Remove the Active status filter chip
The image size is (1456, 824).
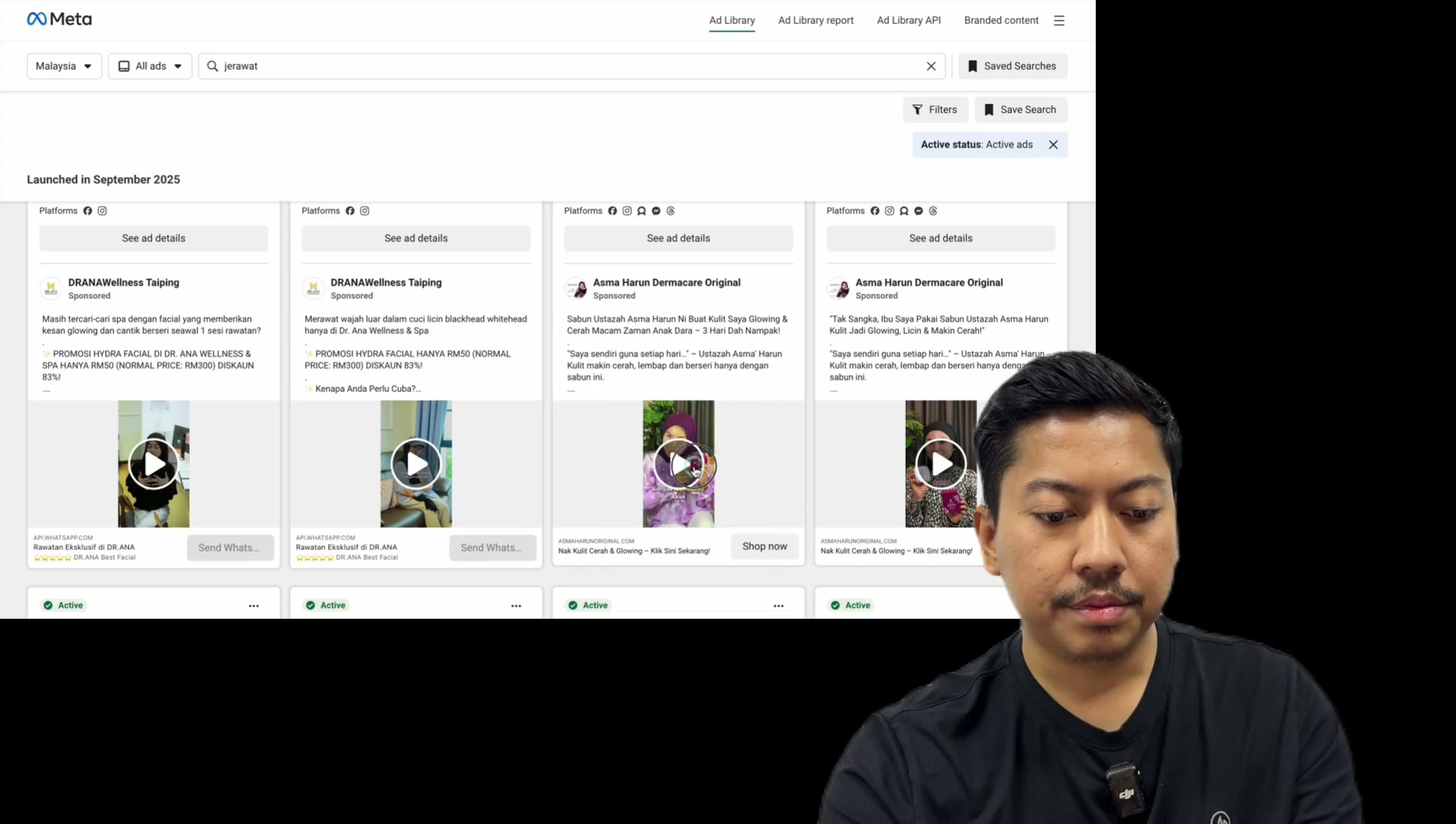pyautogui.click(x=1053, y=144)
